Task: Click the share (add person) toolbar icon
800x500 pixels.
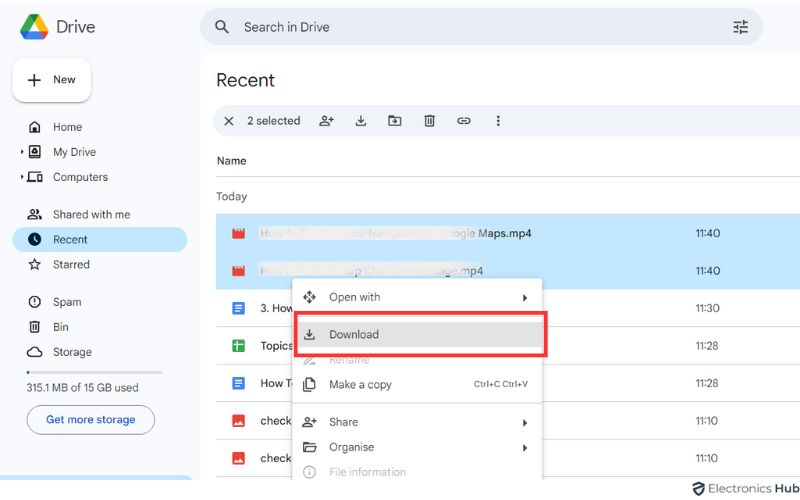Action: tap(326, 121)
